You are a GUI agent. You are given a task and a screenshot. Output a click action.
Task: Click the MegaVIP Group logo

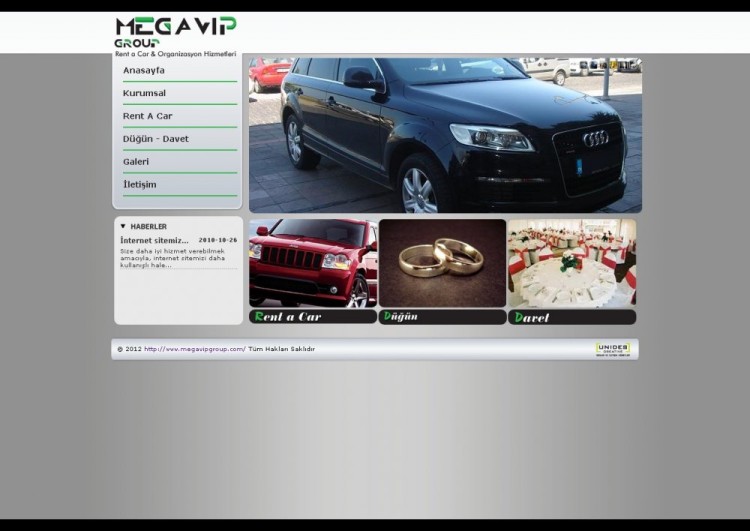tap(175, 33)
